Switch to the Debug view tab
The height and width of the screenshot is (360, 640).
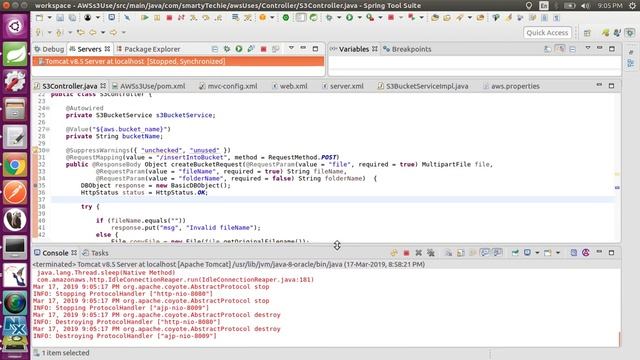[49, 49]
